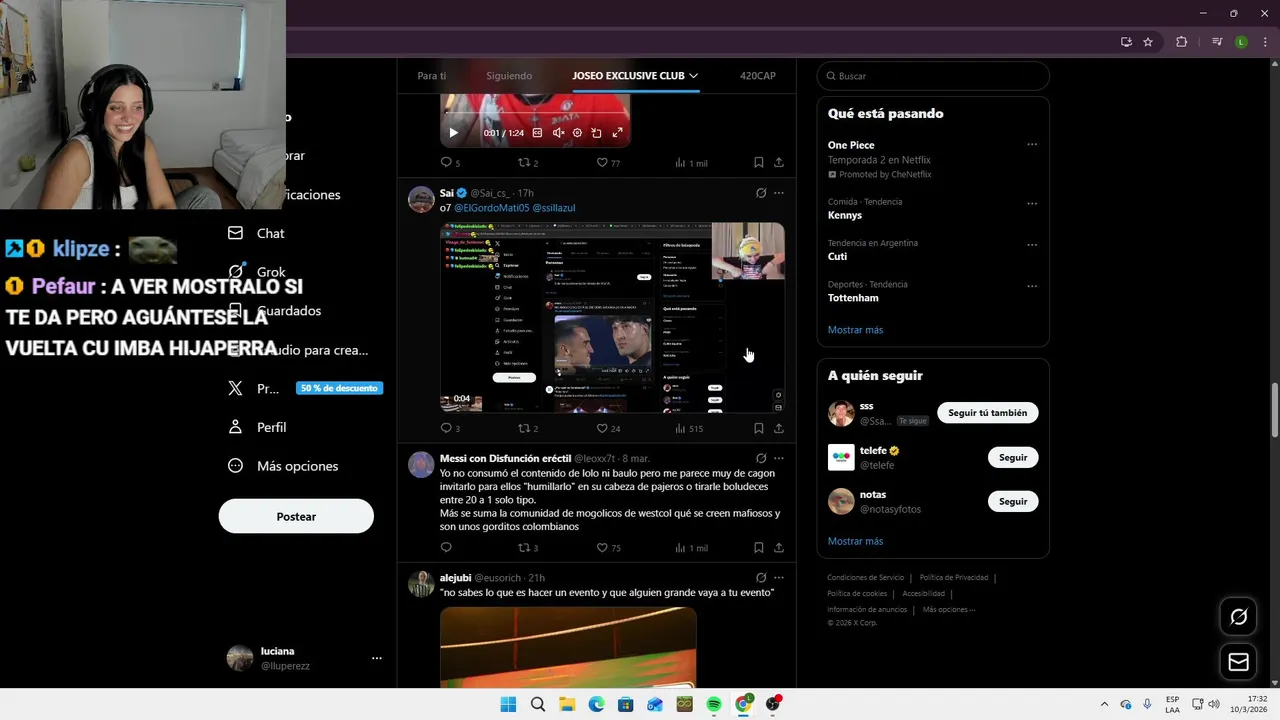Click Mostrar más under Qué está pasando
Viewport: 1280px width, 720px height.
[x=855, y=330]
